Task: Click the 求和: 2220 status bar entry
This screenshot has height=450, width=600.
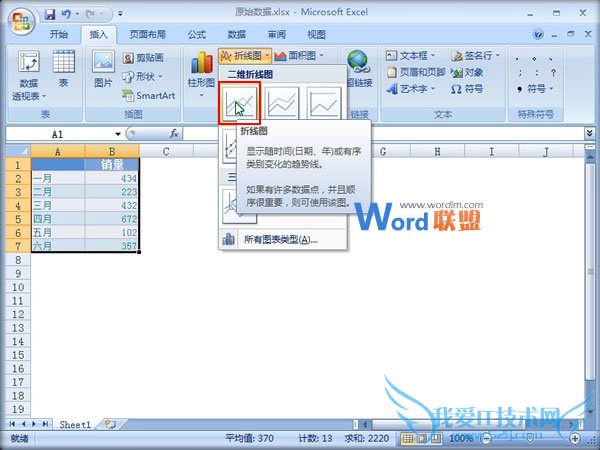Action: pyautogui.click(x=367, y=439)
